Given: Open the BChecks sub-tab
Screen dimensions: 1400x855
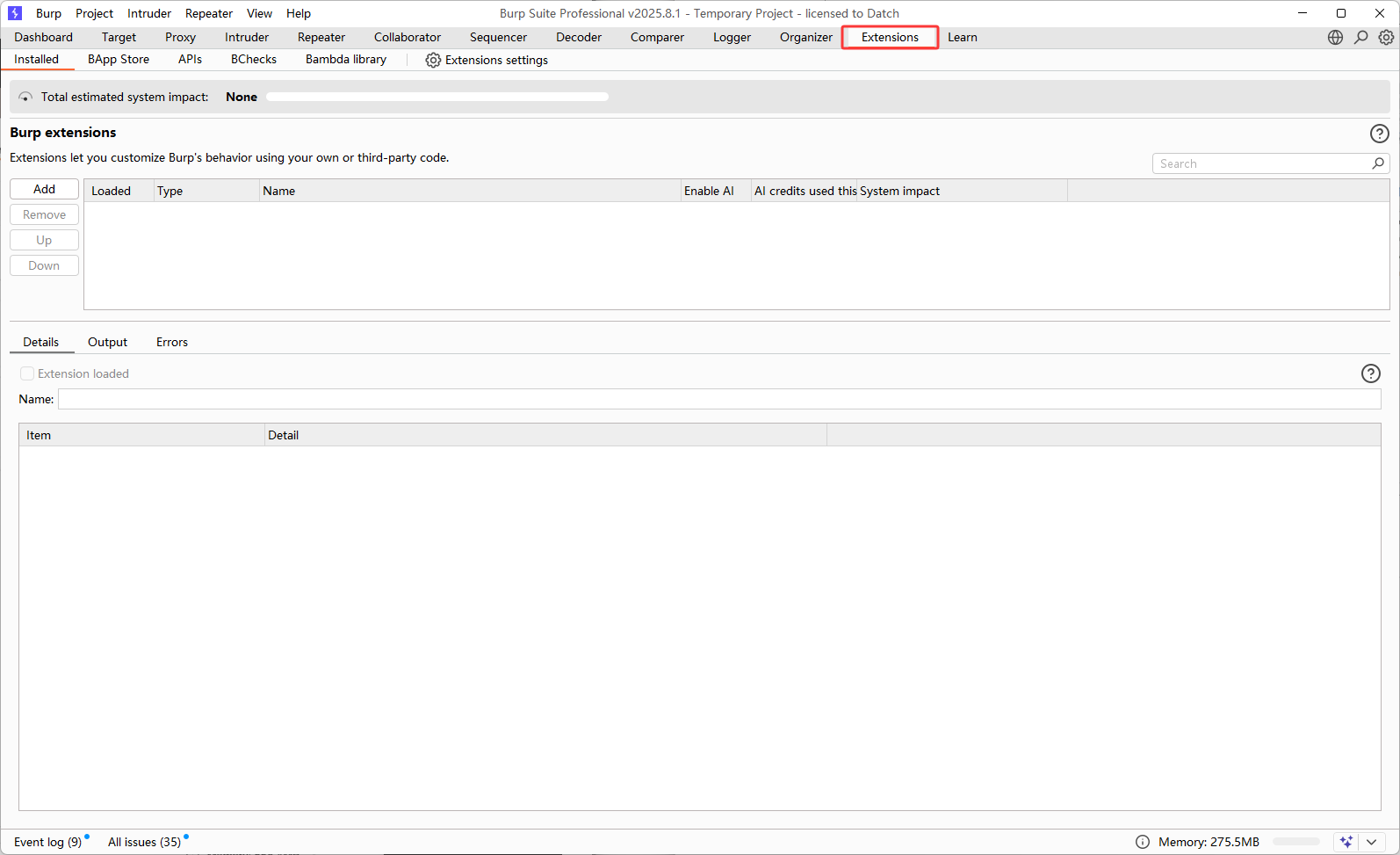Looking at the screenshot, I should 254,59.
